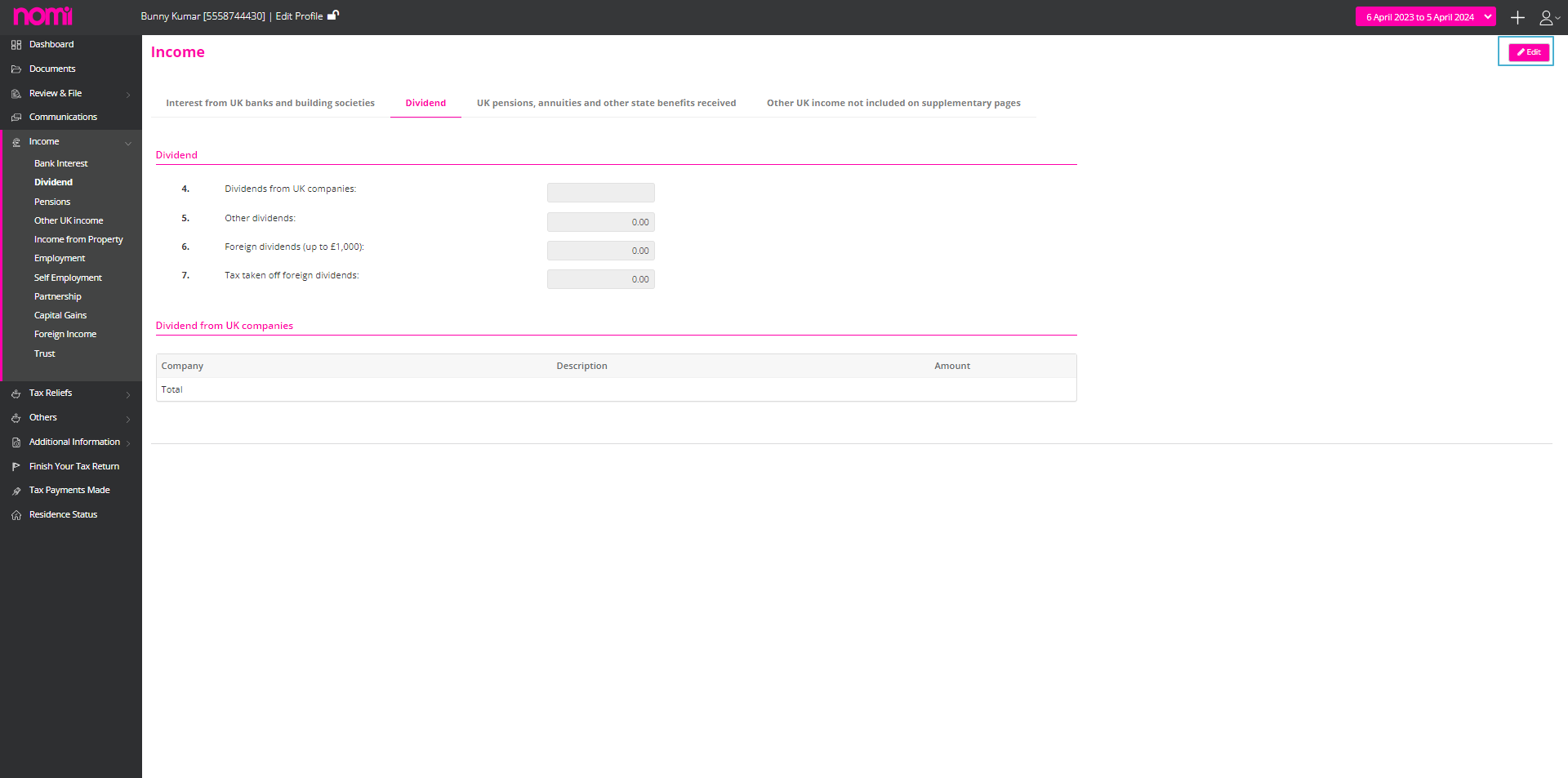Click the Finish Your Tax Return flag icon
Viewport: 1568px width, 778px height.
16,467
